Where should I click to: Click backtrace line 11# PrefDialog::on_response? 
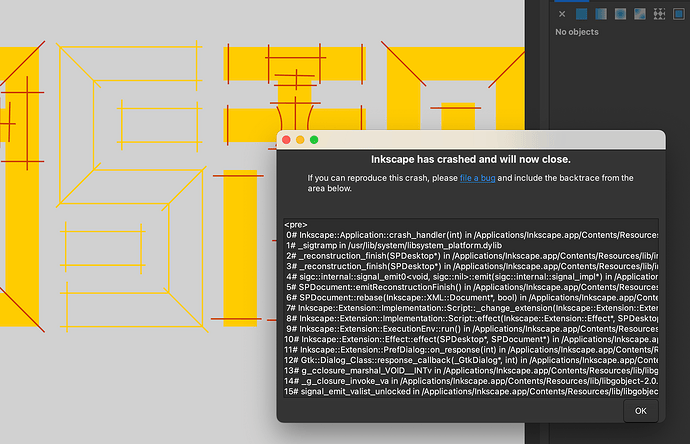pyautogui.click(x=471, y=350)
